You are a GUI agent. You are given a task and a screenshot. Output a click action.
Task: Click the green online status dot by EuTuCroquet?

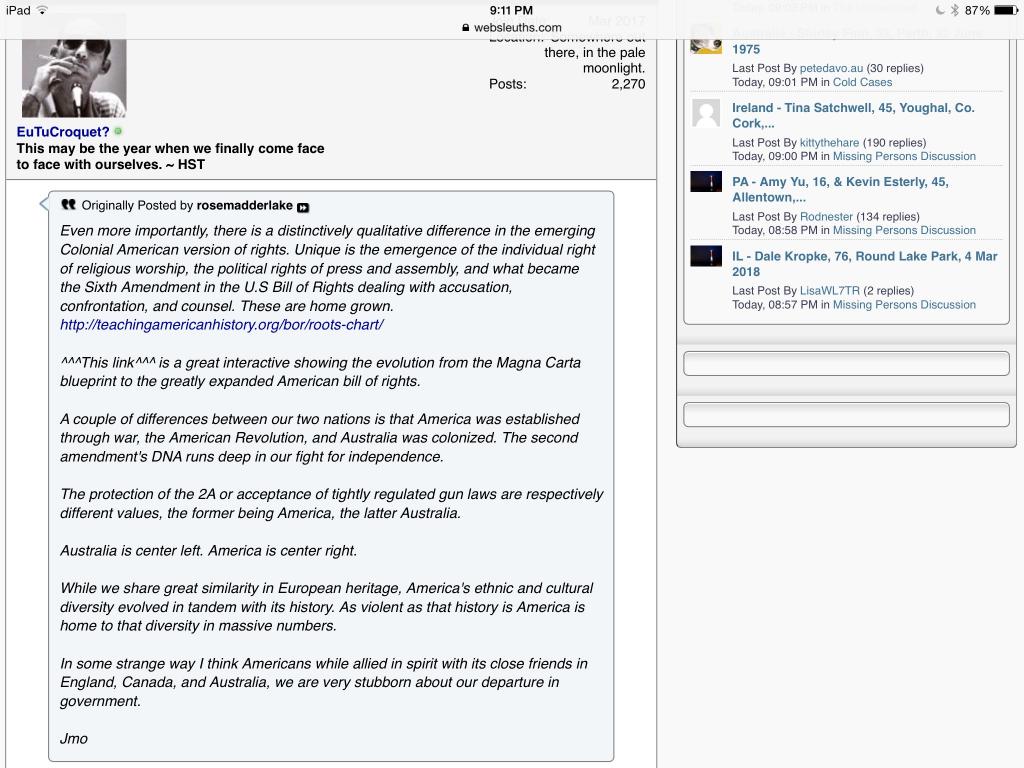tap(119, 131)
